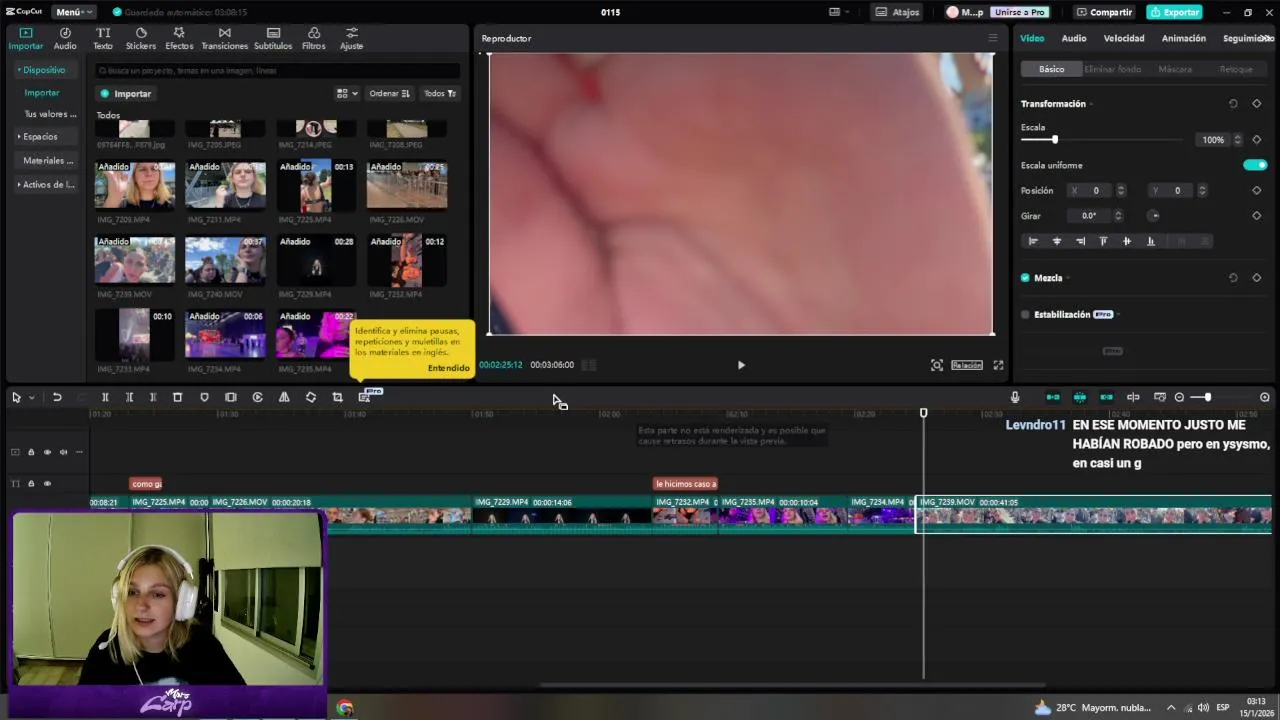Click the undo arrow in timeline toolbar
Viewport: 1280px width, 720px height.
point(57,397)
